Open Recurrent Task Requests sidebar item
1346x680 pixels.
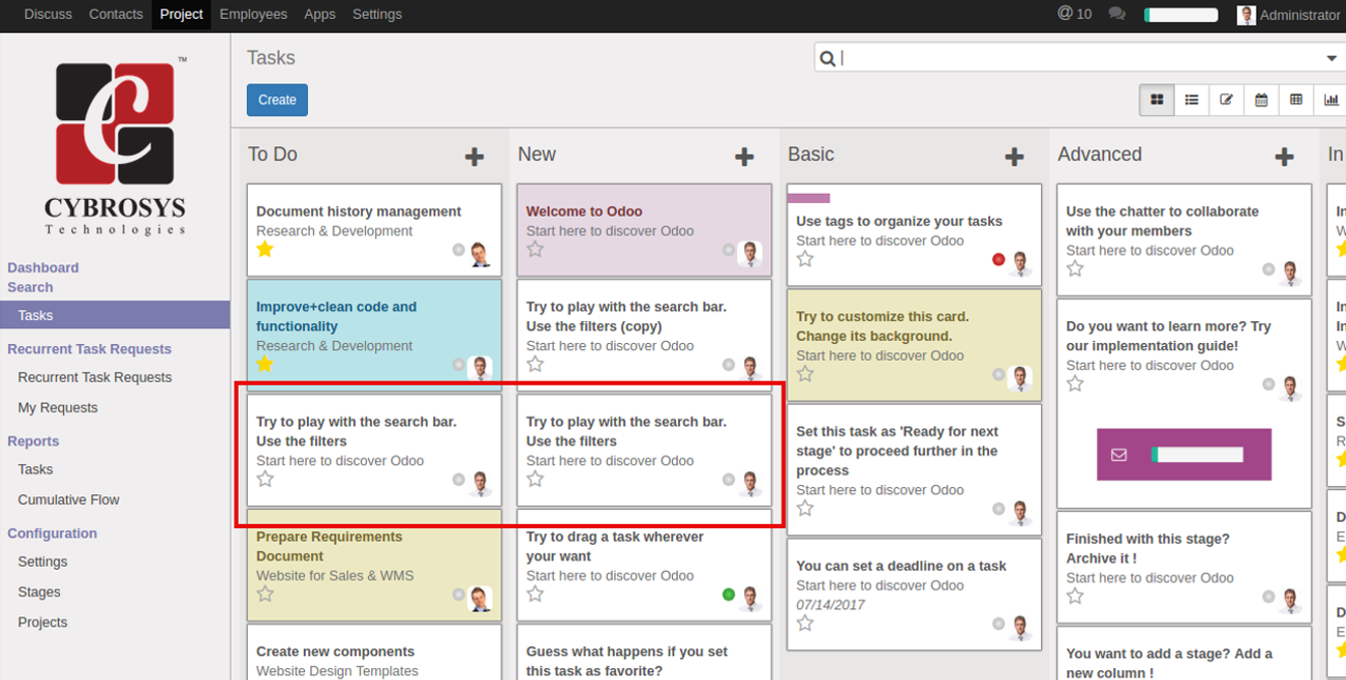point(95,377)
